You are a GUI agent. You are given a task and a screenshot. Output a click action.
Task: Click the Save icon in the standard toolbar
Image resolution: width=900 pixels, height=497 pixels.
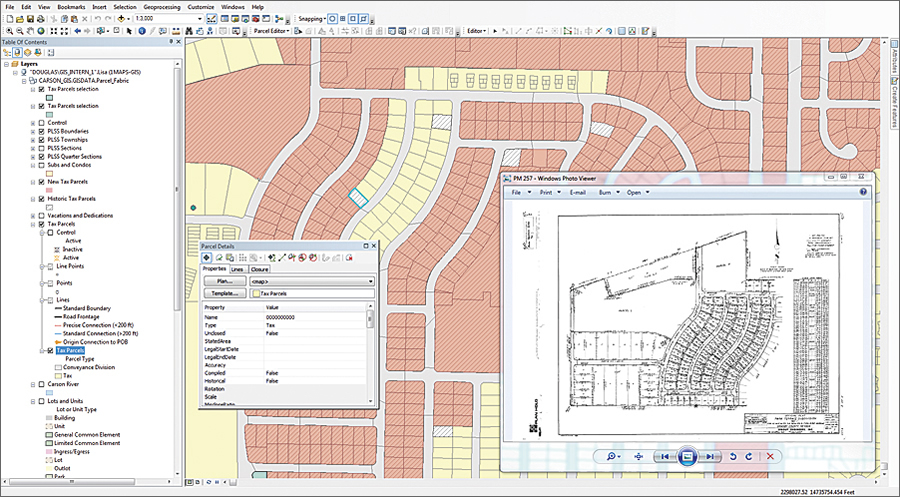[x=28, y=18]
